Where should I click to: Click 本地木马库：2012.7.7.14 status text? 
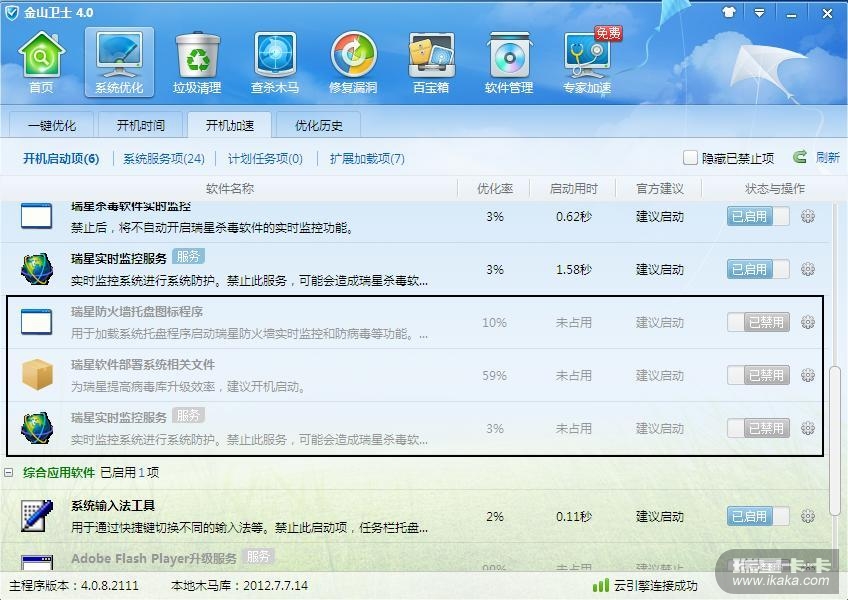click(x=239, y=585)
